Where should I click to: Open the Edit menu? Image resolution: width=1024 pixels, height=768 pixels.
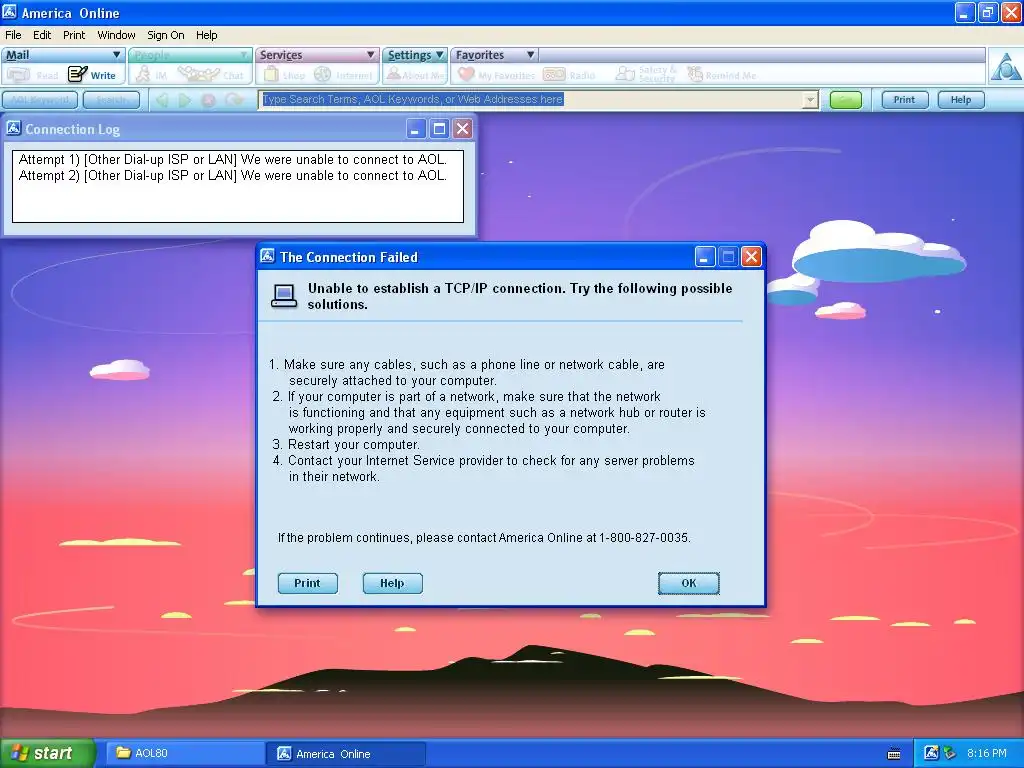click(x=42, y=35)
